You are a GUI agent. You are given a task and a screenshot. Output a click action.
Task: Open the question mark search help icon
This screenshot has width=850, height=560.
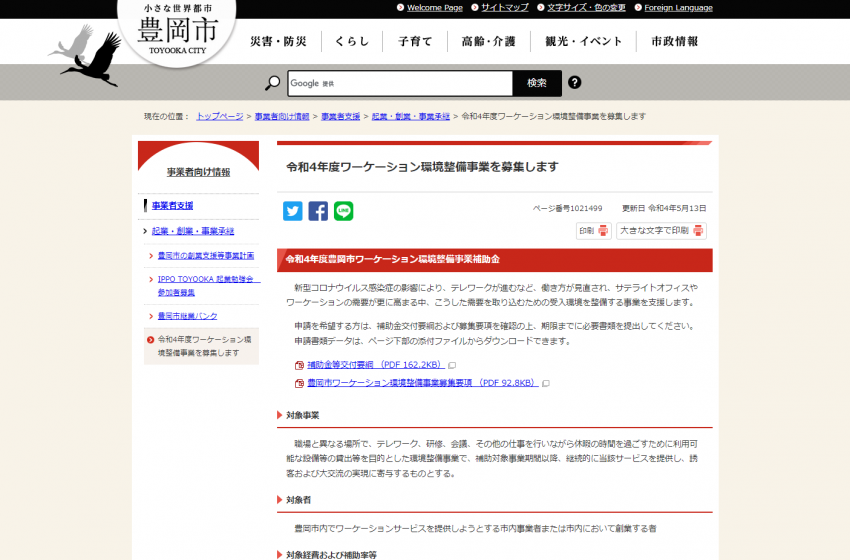[x=575, y=83]
